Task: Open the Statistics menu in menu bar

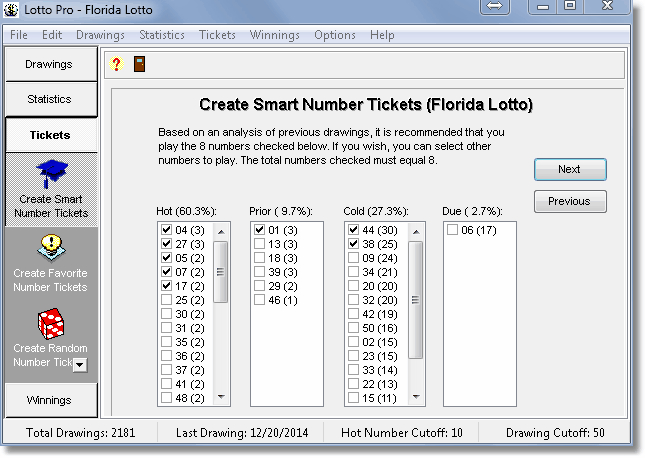Action: [162, 35]
